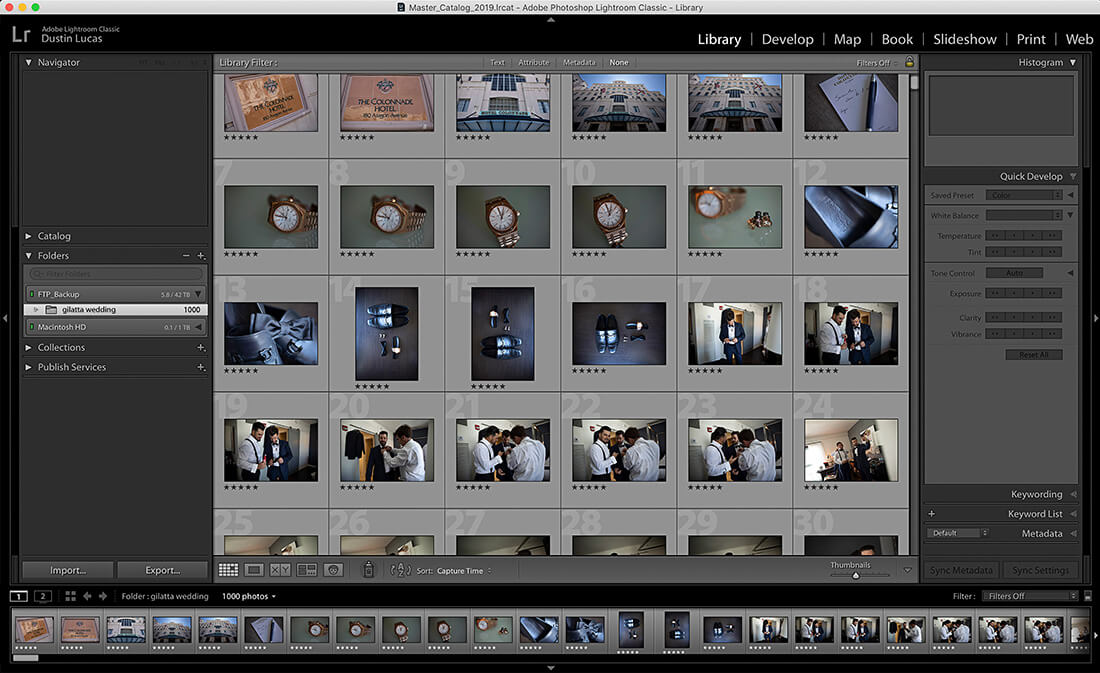Viewport: 1100px width, 673px height.
Task: Click the Sync Metadata button
Action: click(961, 570)
